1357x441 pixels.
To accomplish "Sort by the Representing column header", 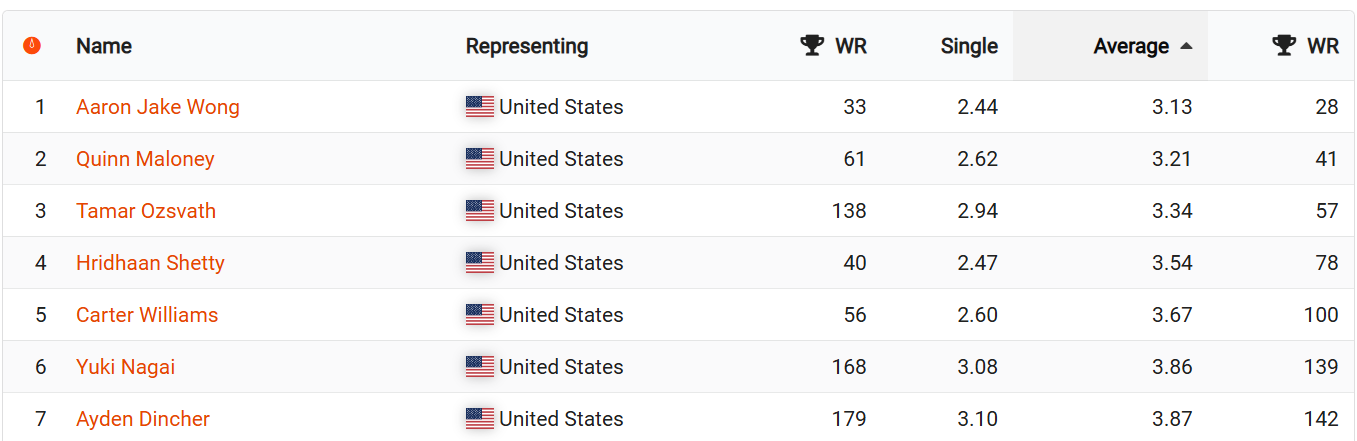I will tap(527, 46).
